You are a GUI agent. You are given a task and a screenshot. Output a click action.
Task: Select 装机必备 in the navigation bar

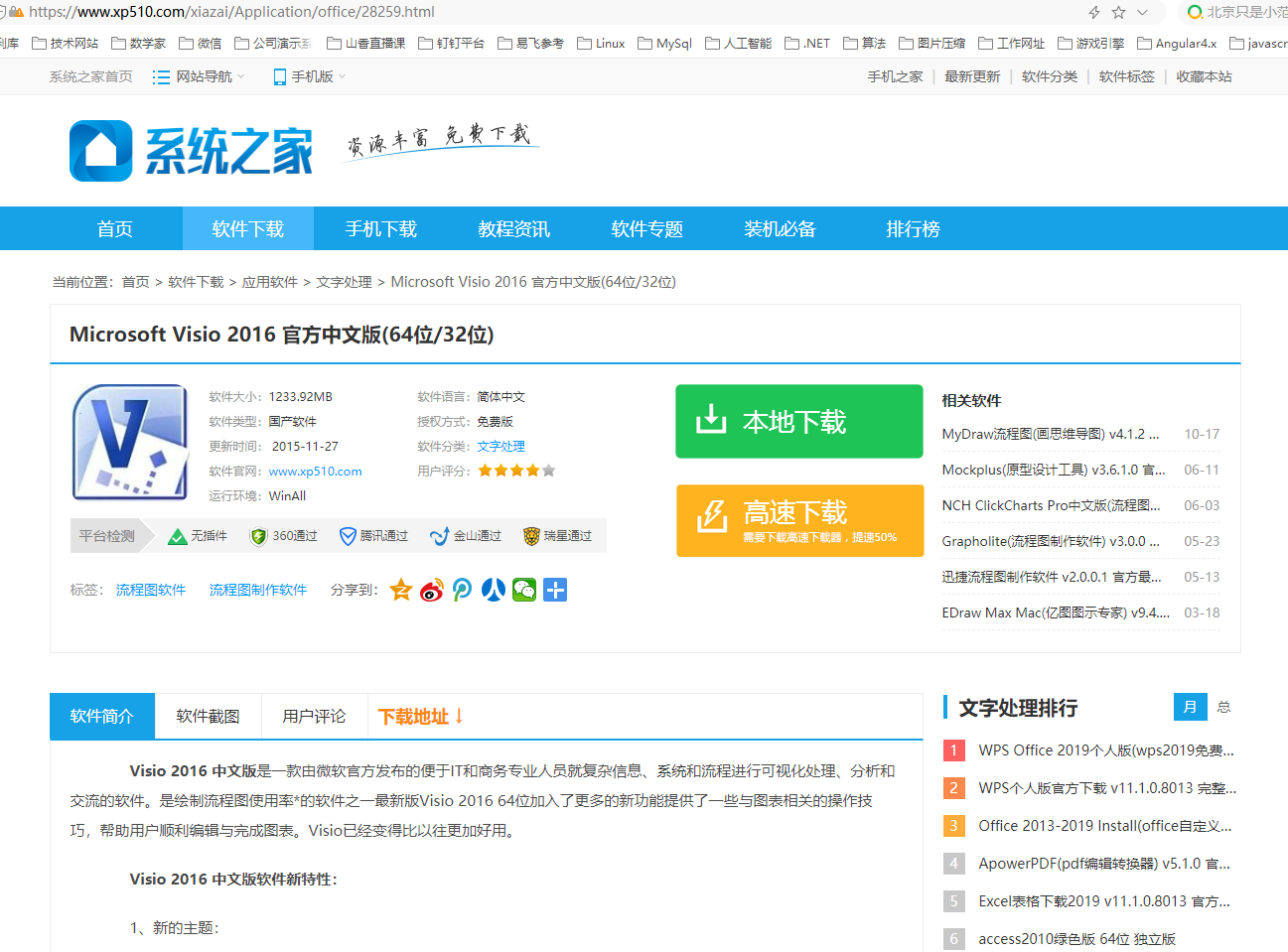781,228
